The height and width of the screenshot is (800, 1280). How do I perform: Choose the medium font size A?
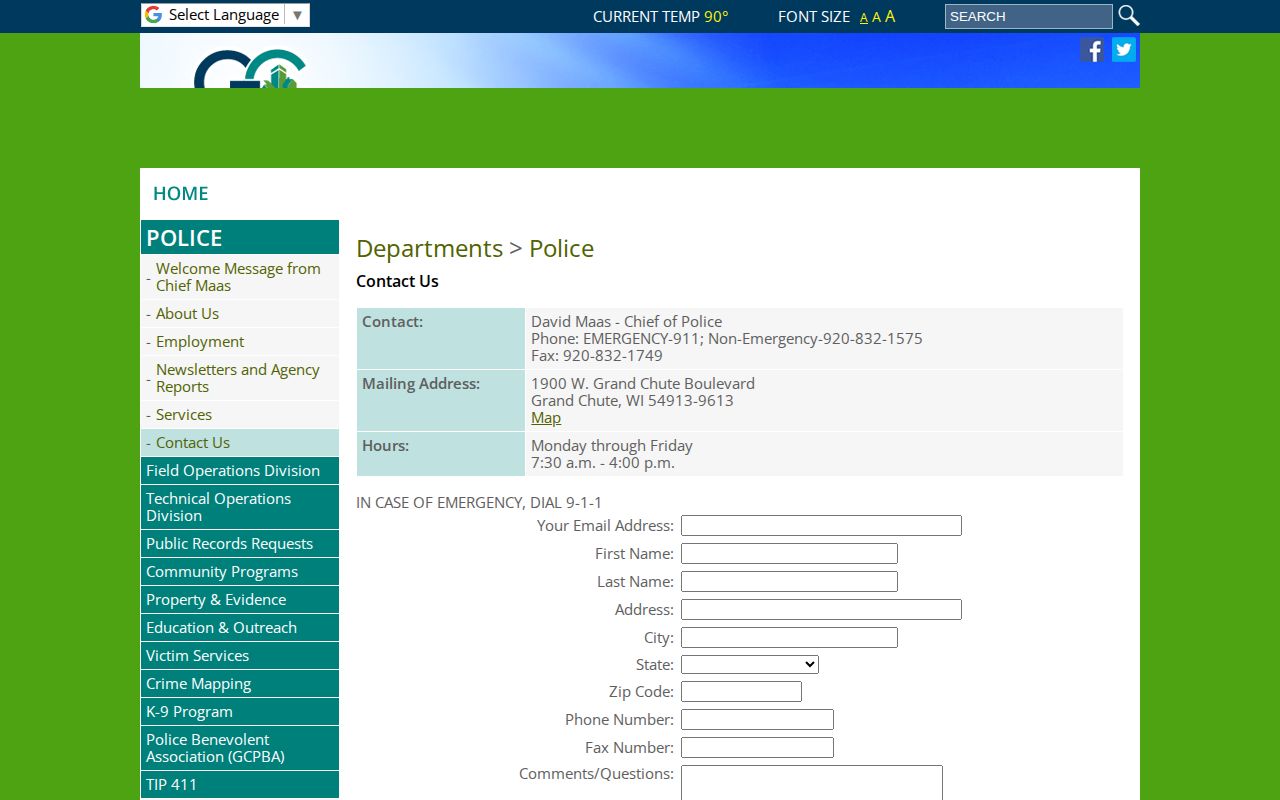[x=877, y=17]
